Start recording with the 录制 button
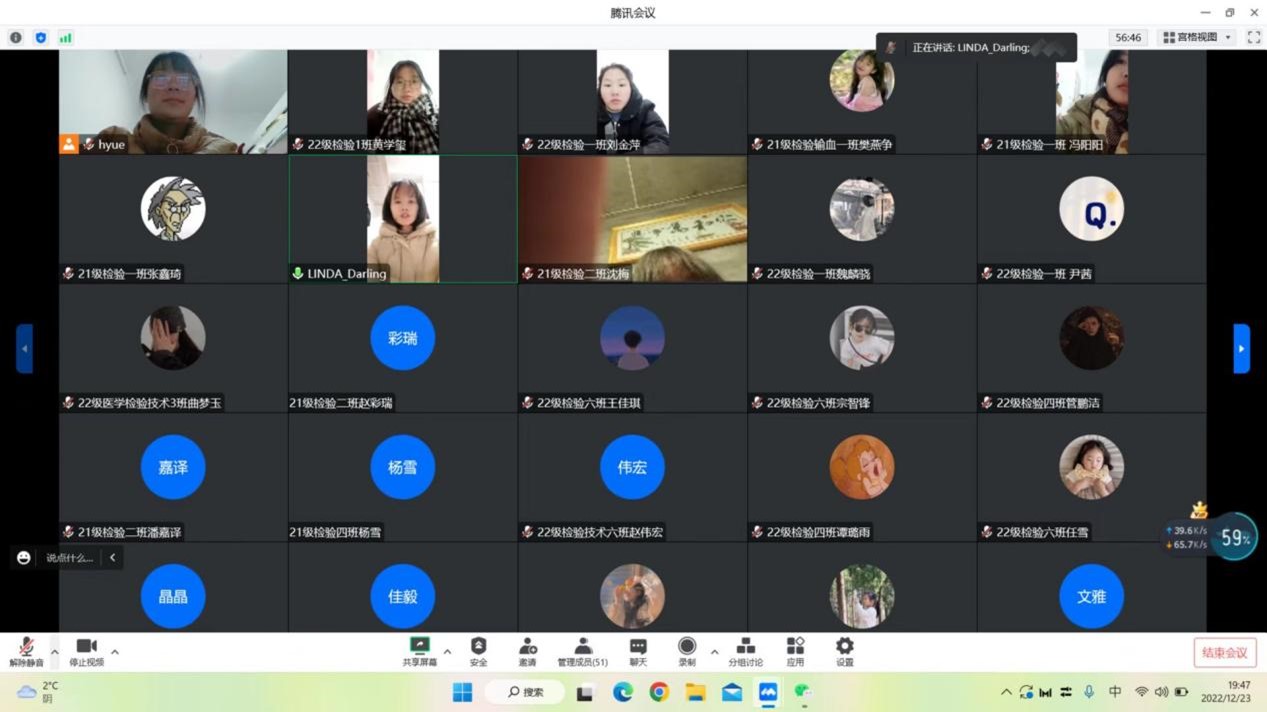 pos(686,651)
